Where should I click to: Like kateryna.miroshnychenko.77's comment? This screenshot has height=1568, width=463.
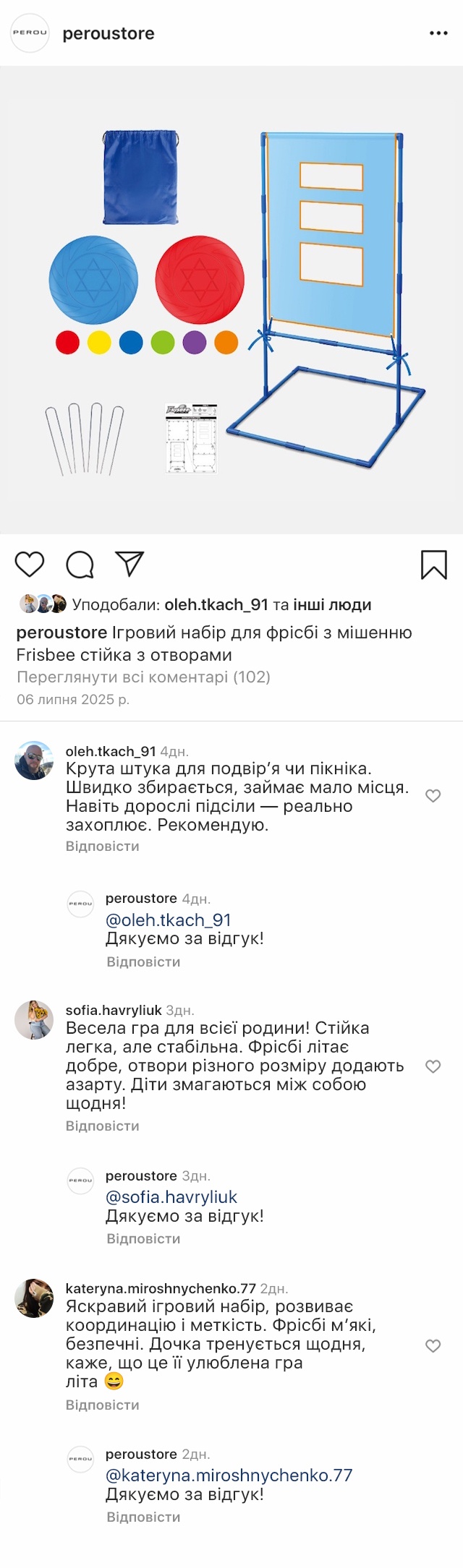pyautogui.click(x=433, y=1345)
